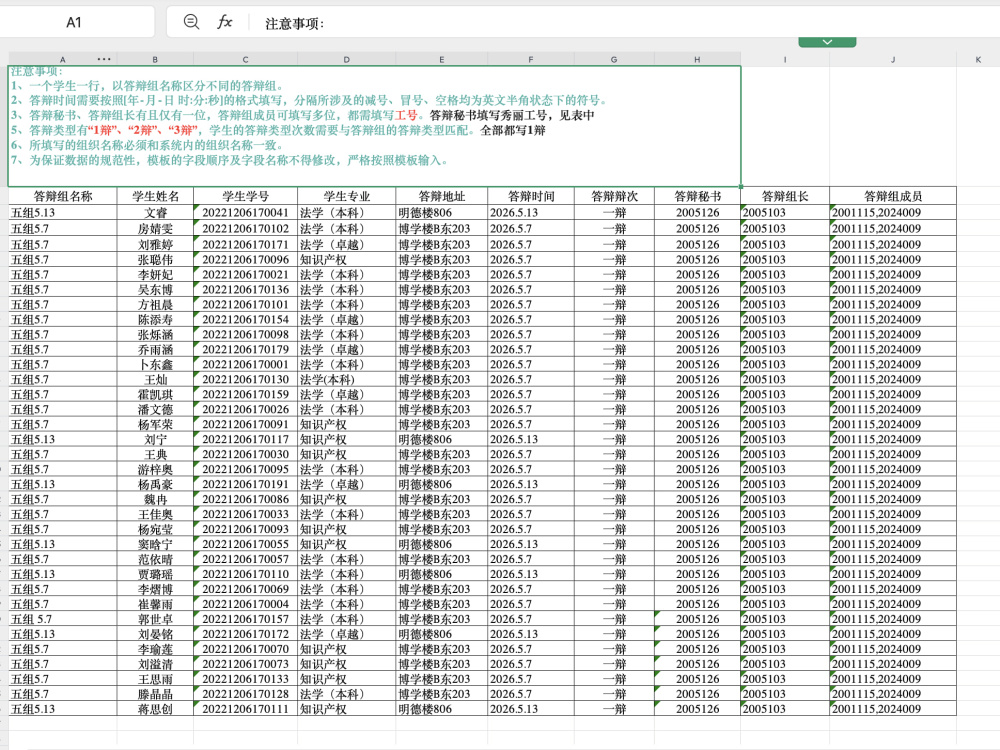Viewport: 1000px width, 750px height.
Task: Select student ID cell 20221206170136
Action: pyautogui.click(x=246, y=290)
